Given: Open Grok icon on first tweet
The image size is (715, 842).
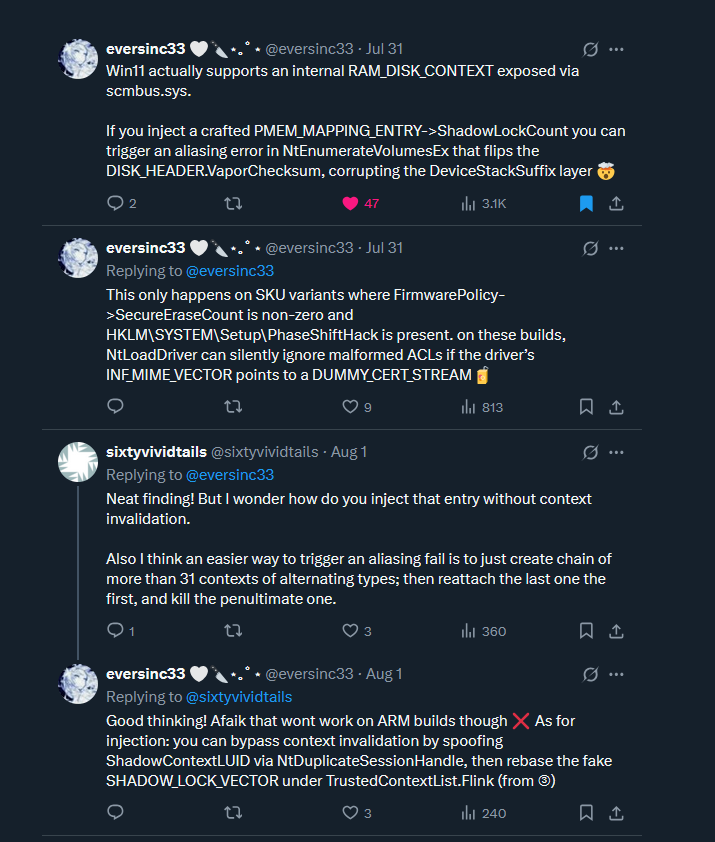Looking at the screenshot, I should [591, 49].
